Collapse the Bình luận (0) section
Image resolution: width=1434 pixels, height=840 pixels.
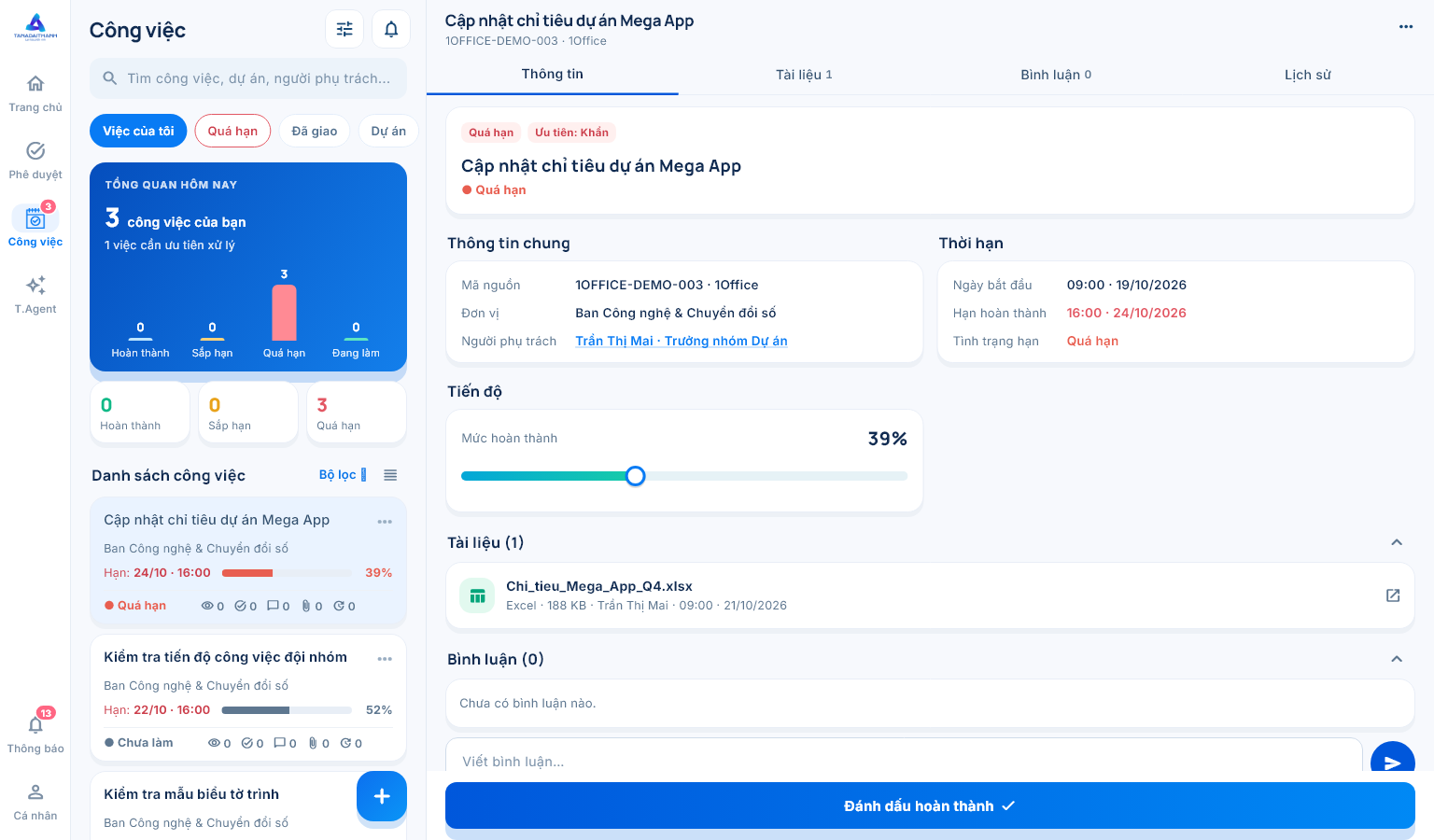[1397, 659]
